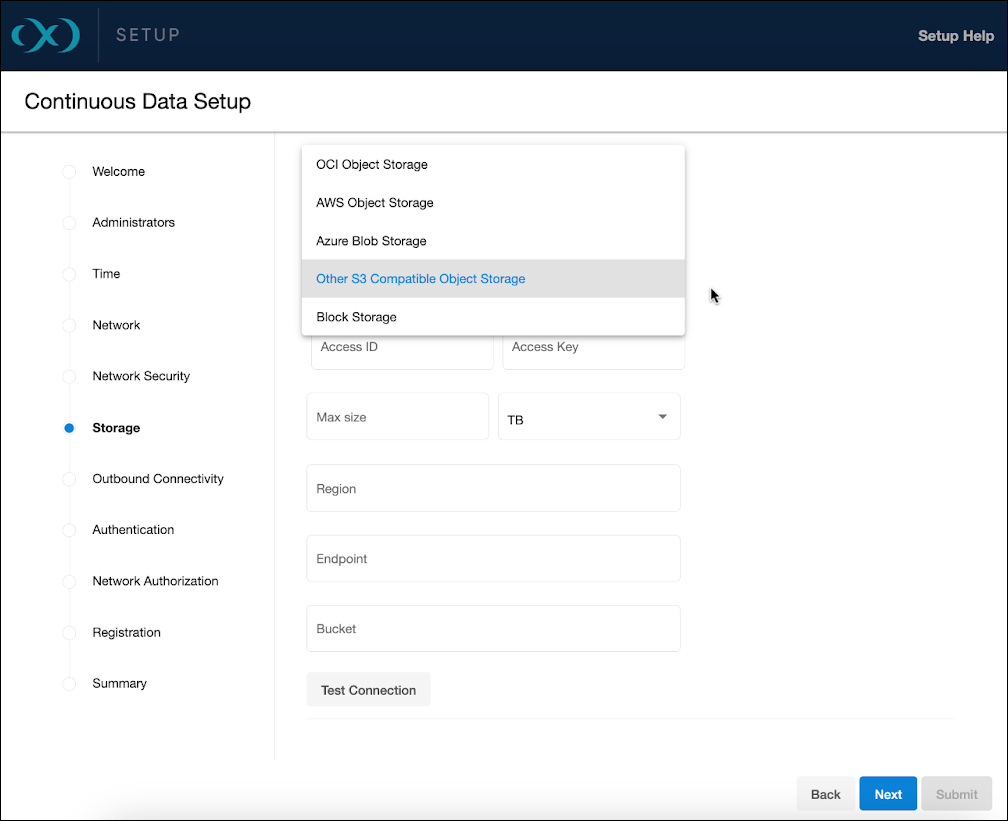Focus the Region text field
Screen dimensions: 1008x821
pos(492,488)
